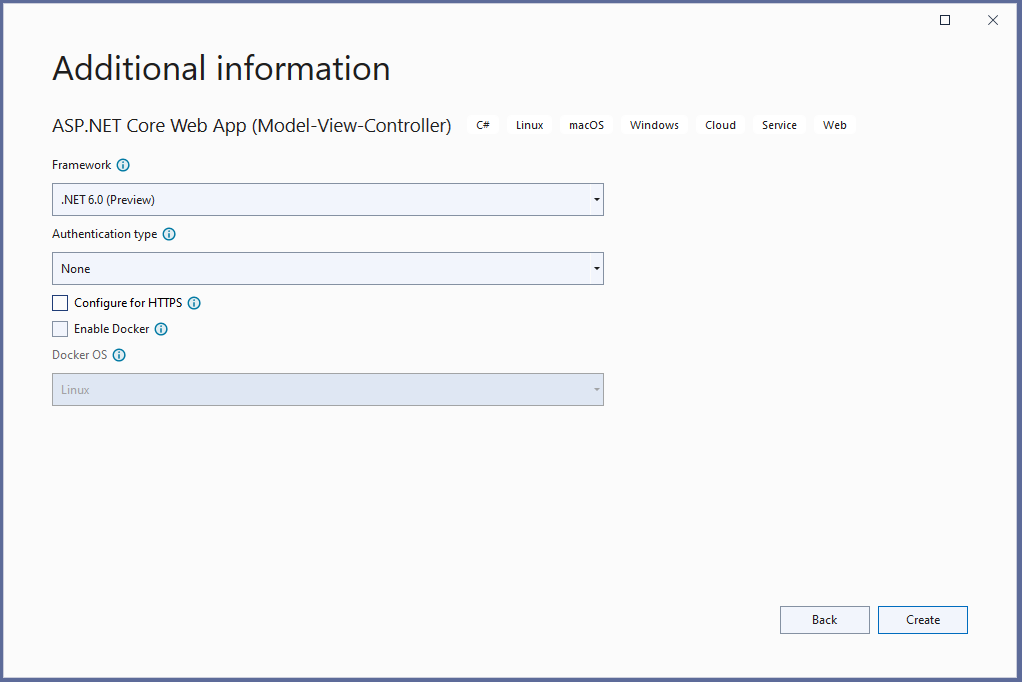This screenshot has width=1022, height=682.
Task: Click info icon beside Configure for HTTPS
Action: pyautogui.click(x=194, y=303)
